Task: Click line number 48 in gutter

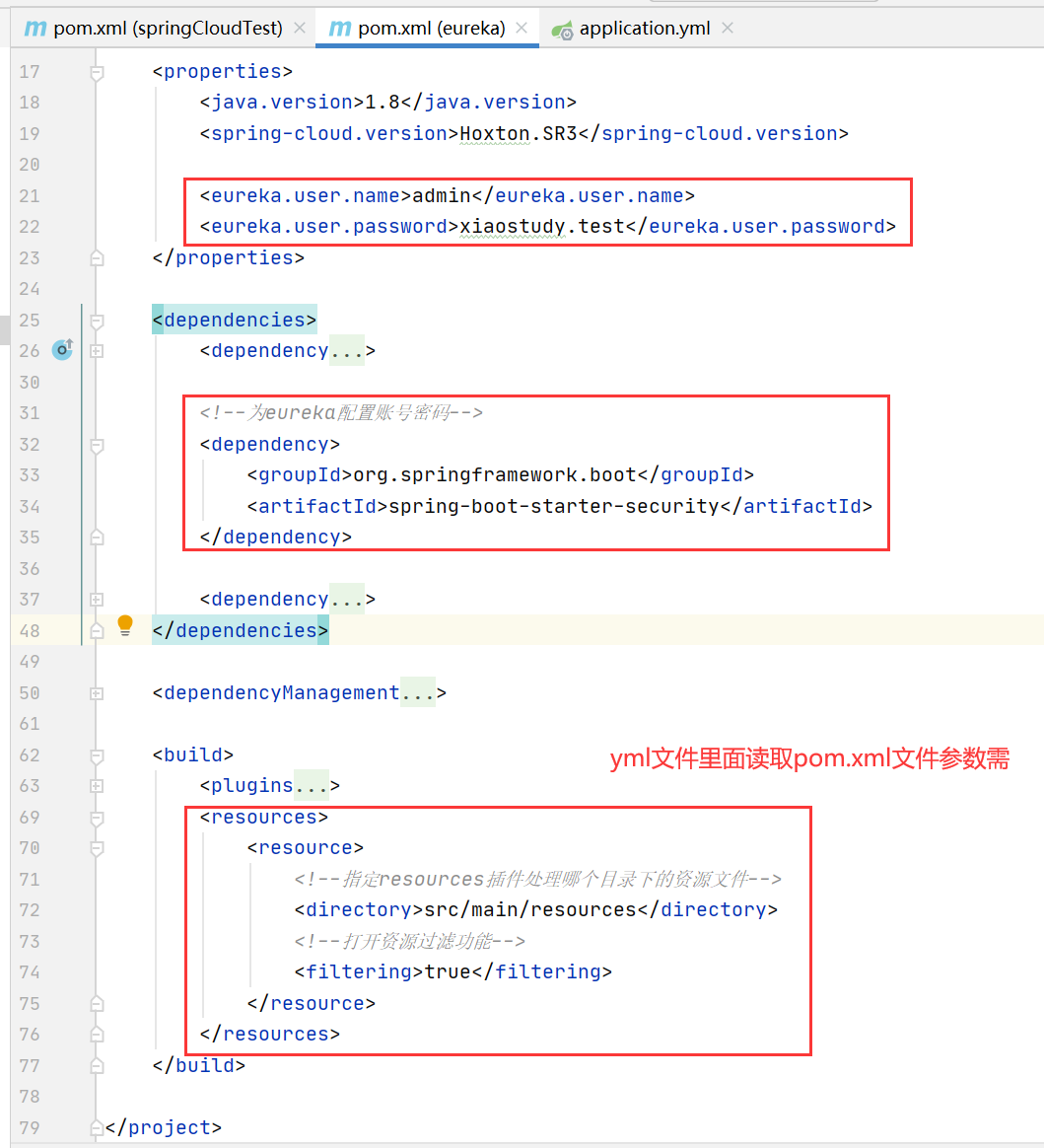Action: click(x=30, y=631)
